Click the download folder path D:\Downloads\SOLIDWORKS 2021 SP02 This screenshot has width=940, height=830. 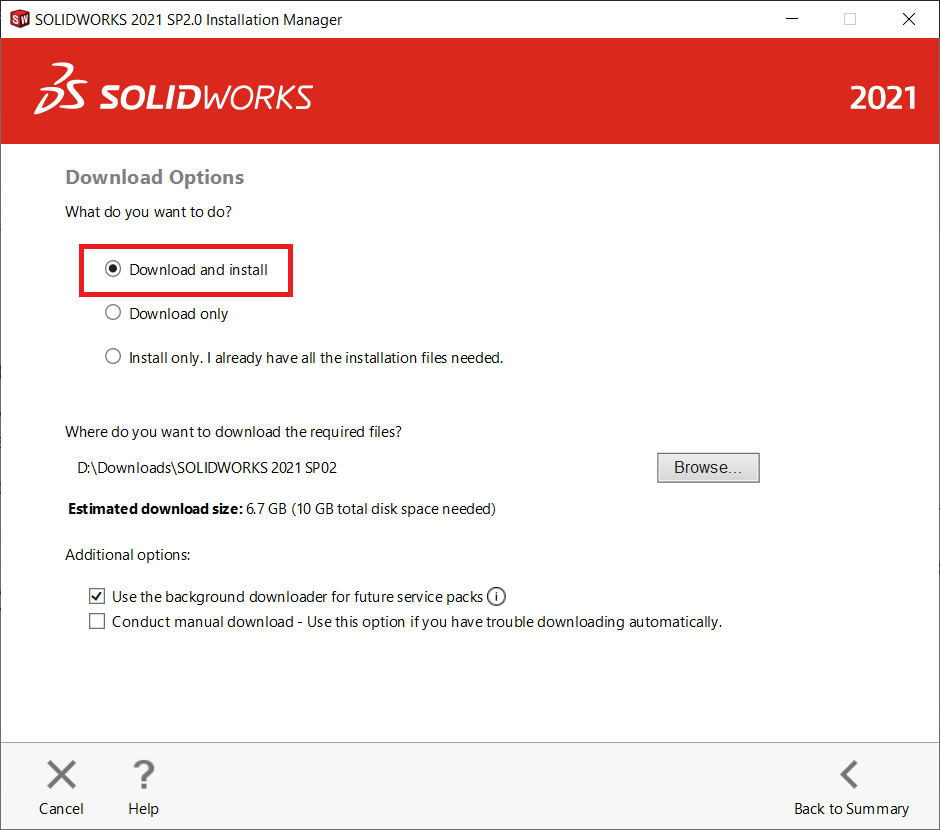click(x=214, y=468)
